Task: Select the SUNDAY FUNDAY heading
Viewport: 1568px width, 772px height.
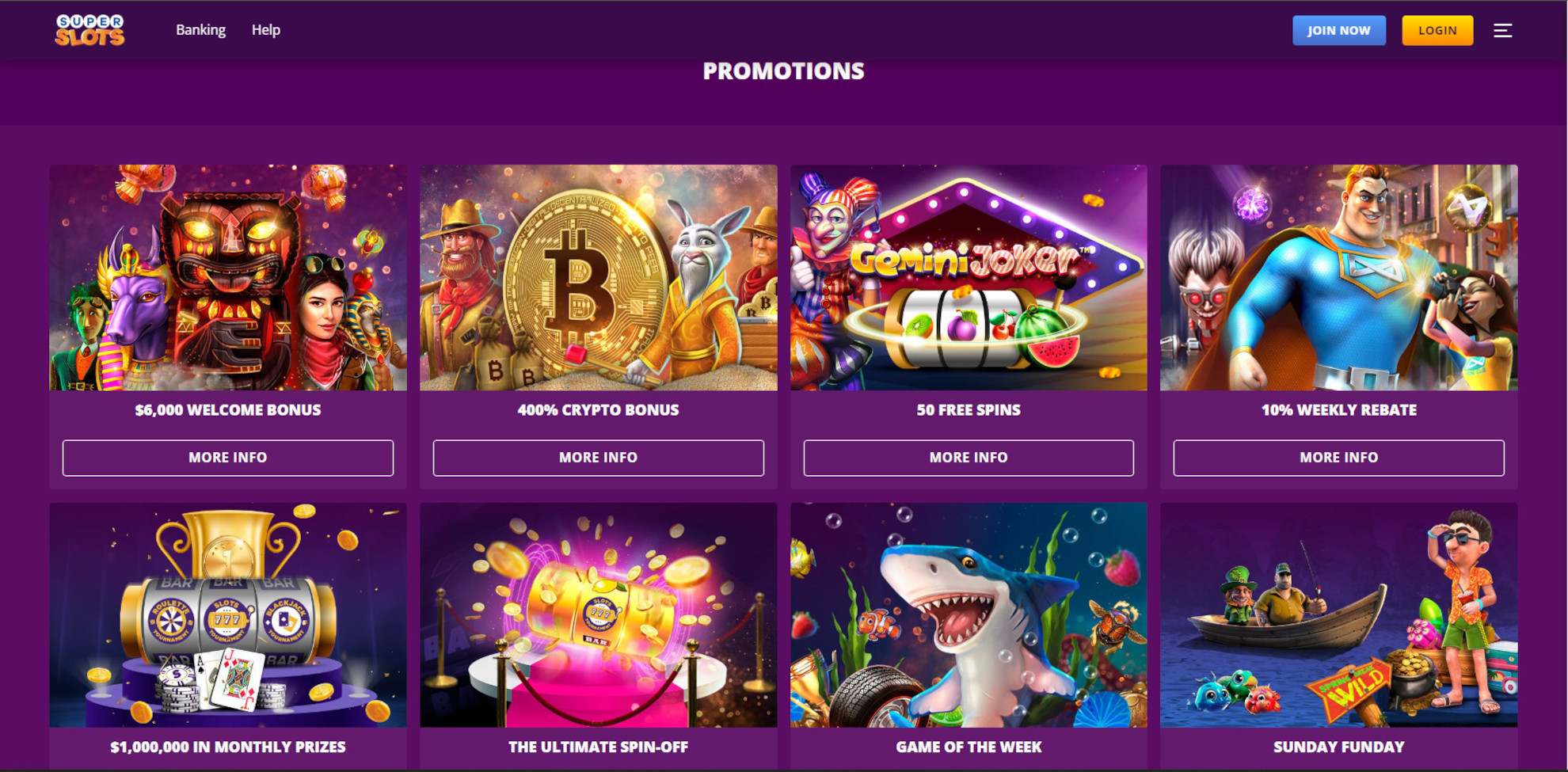Action: tap(1338, 747)
